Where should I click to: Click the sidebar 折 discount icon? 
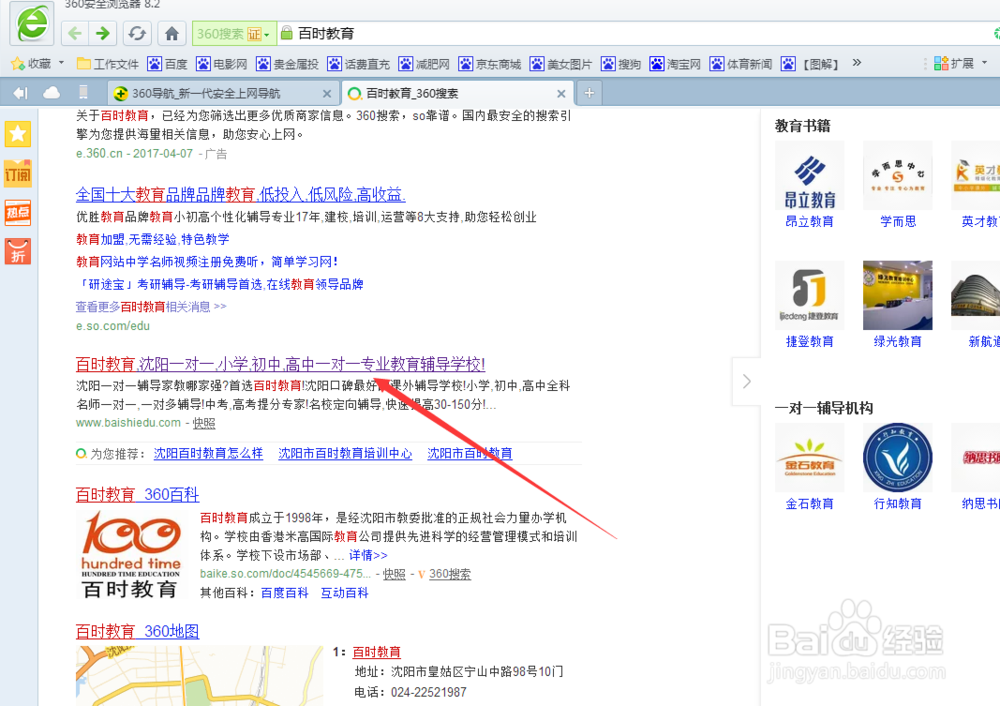pos(18,252)
